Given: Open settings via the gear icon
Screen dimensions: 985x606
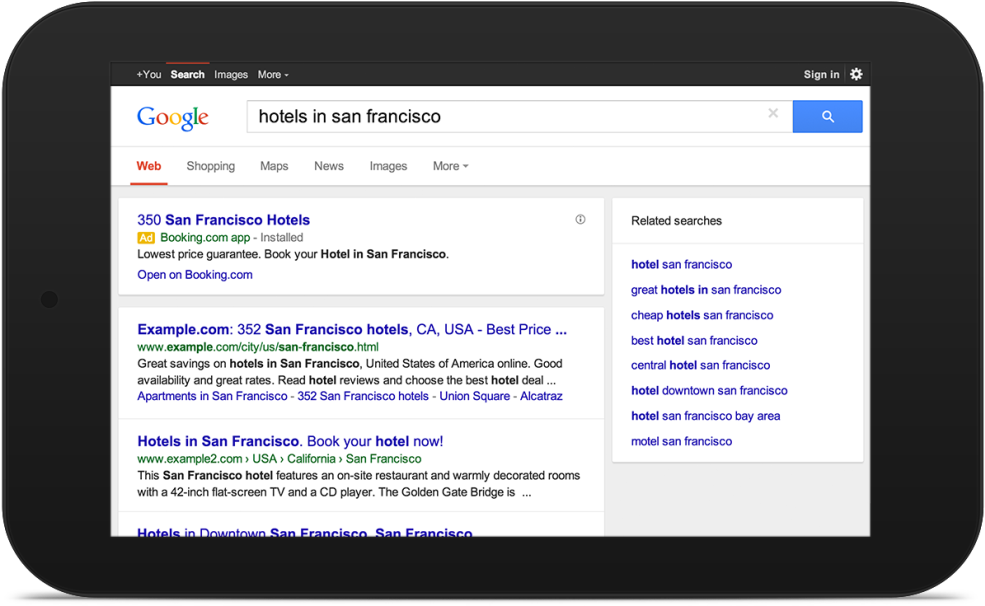Looking at the screenshot, I should 856,74.
